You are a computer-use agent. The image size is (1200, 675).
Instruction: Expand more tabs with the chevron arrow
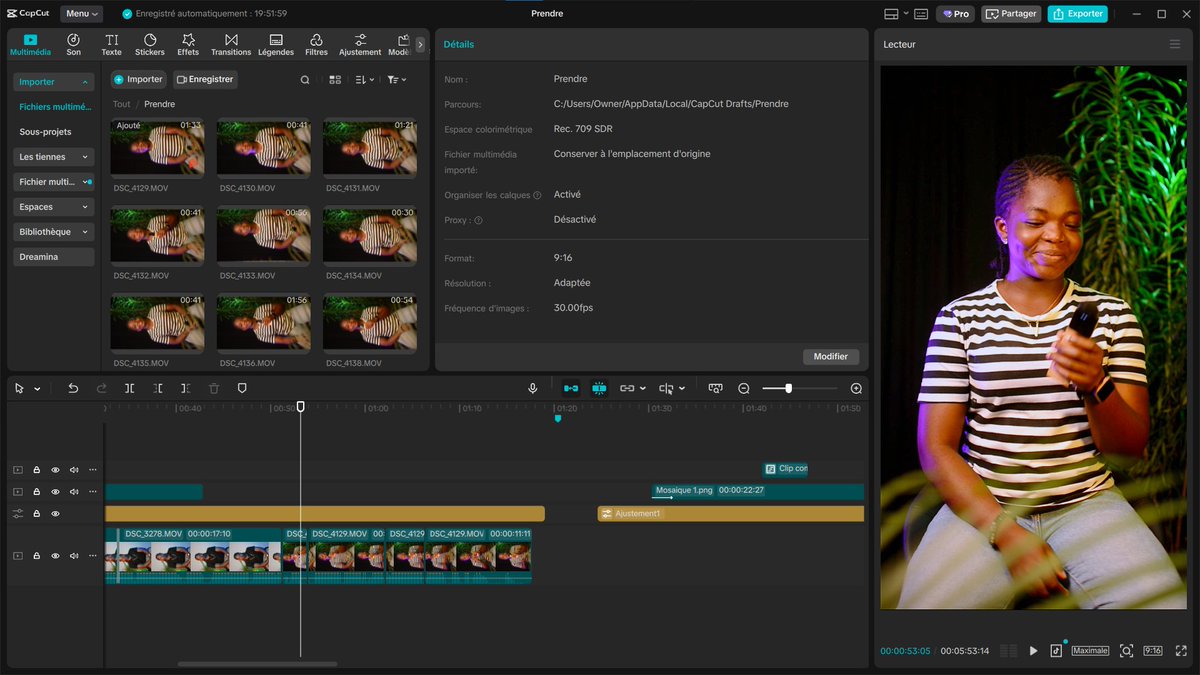point(420,44)
